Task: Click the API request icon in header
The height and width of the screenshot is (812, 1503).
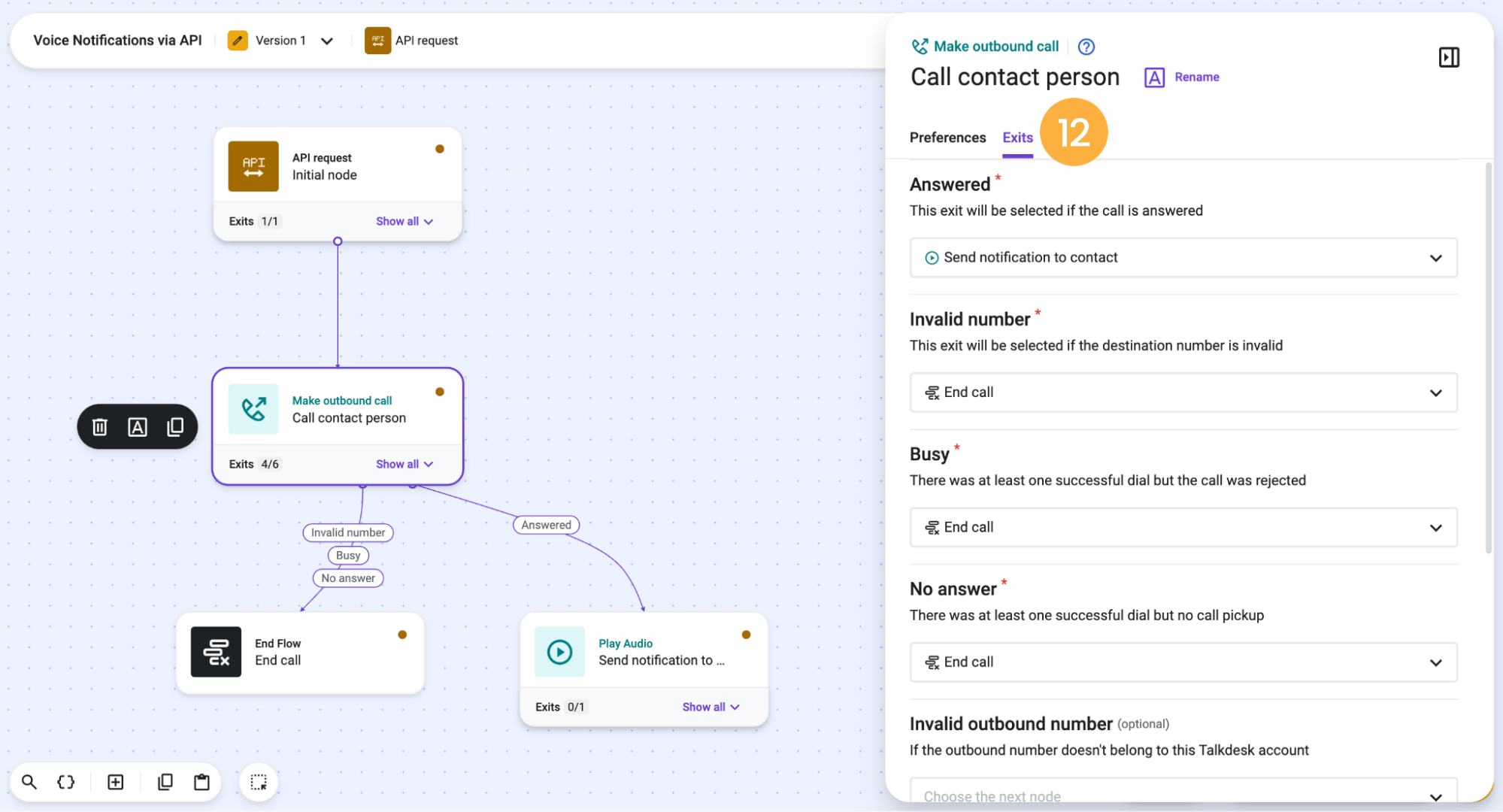Action: click(377, 41)
